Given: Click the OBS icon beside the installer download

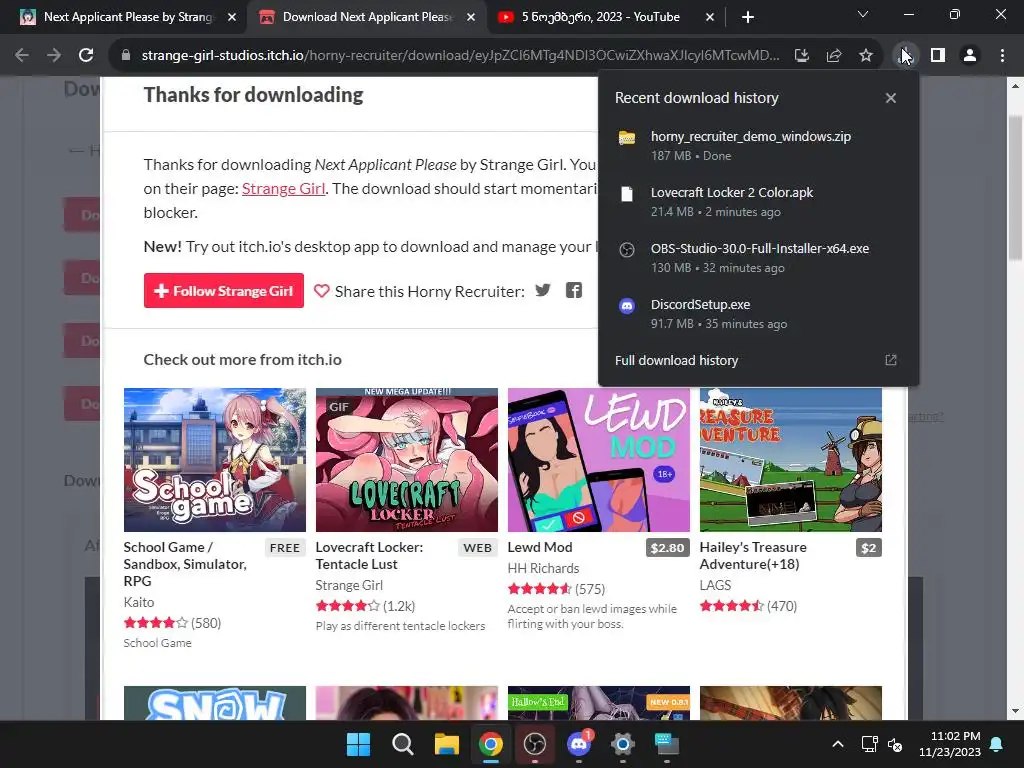Looking at the screenshot, I should (627, 249).
